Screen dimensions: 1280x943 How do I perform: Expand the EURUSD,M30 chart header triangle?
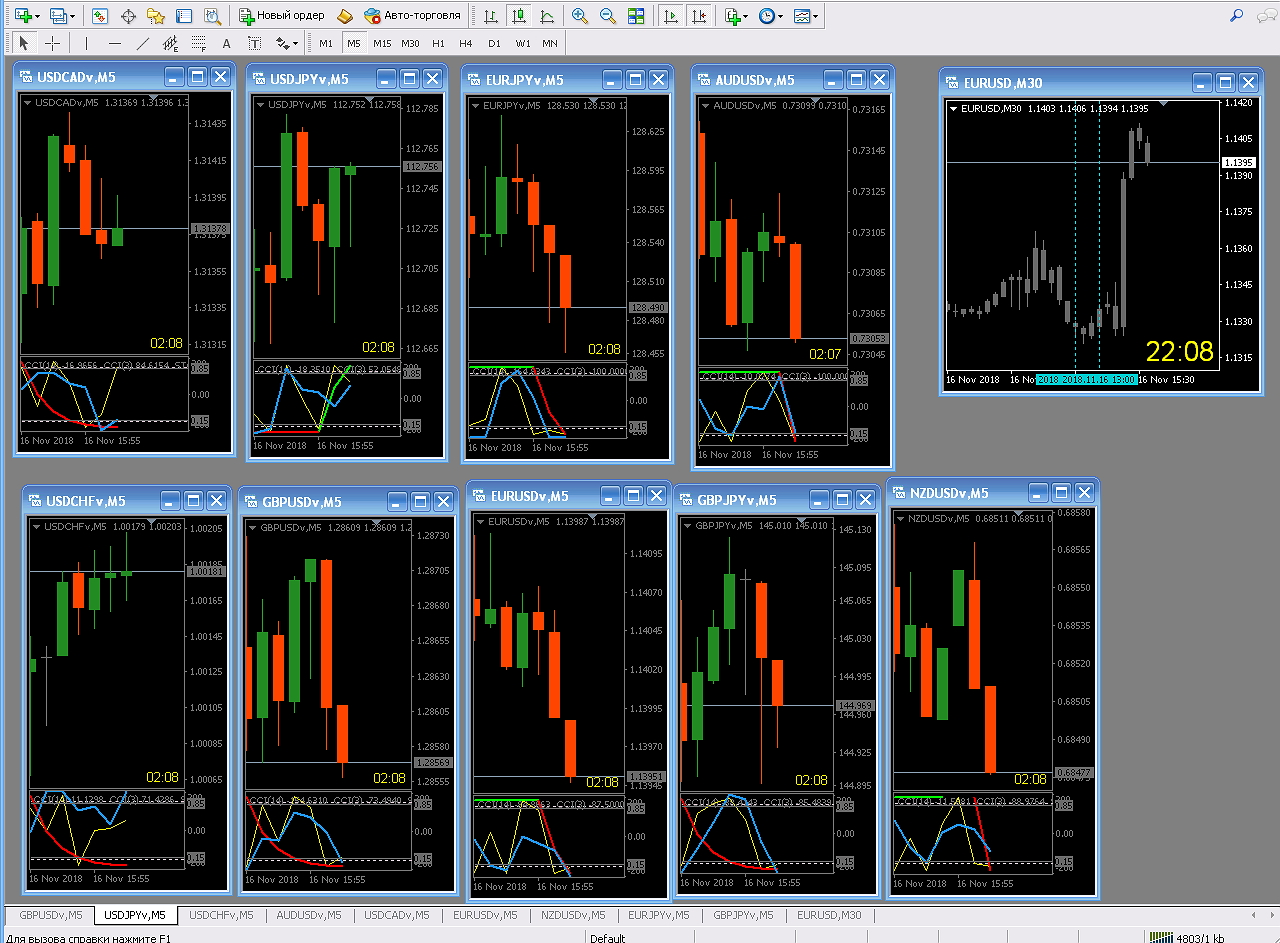point(954,109)
